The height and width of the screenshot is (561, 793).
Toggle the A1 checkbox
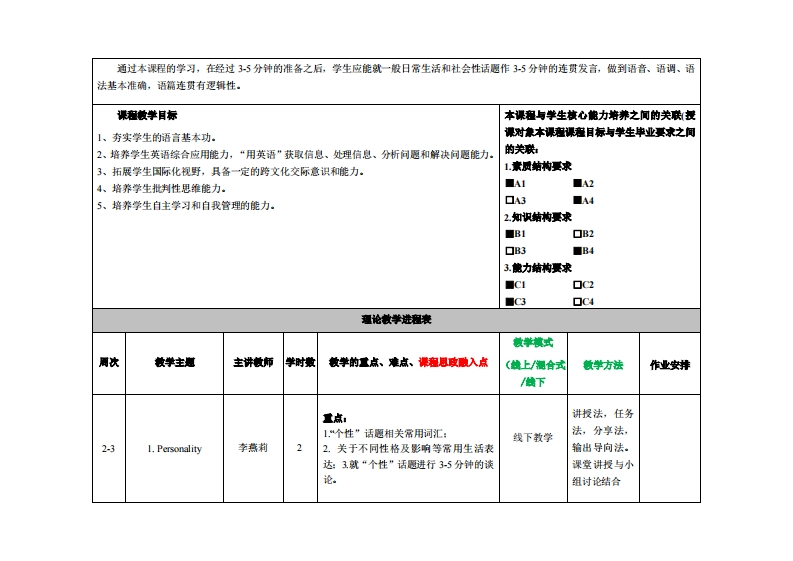click(509, 184)
